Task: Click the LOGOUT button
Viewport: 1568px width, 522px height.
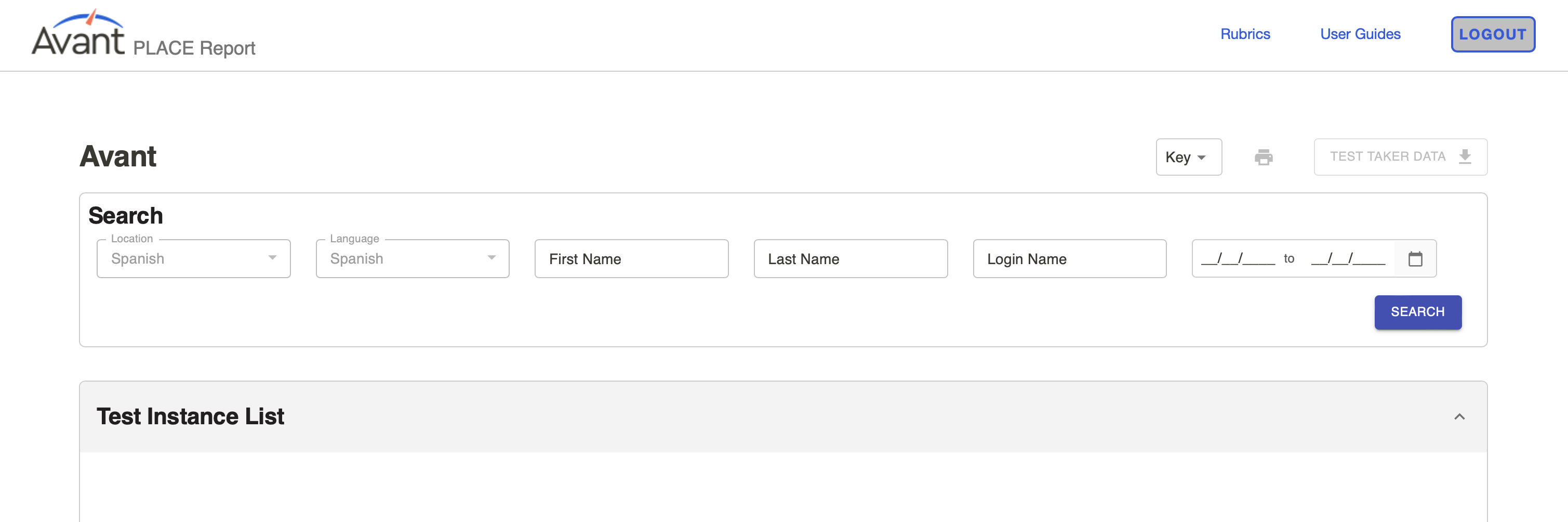Action: tap(1493, 34)
